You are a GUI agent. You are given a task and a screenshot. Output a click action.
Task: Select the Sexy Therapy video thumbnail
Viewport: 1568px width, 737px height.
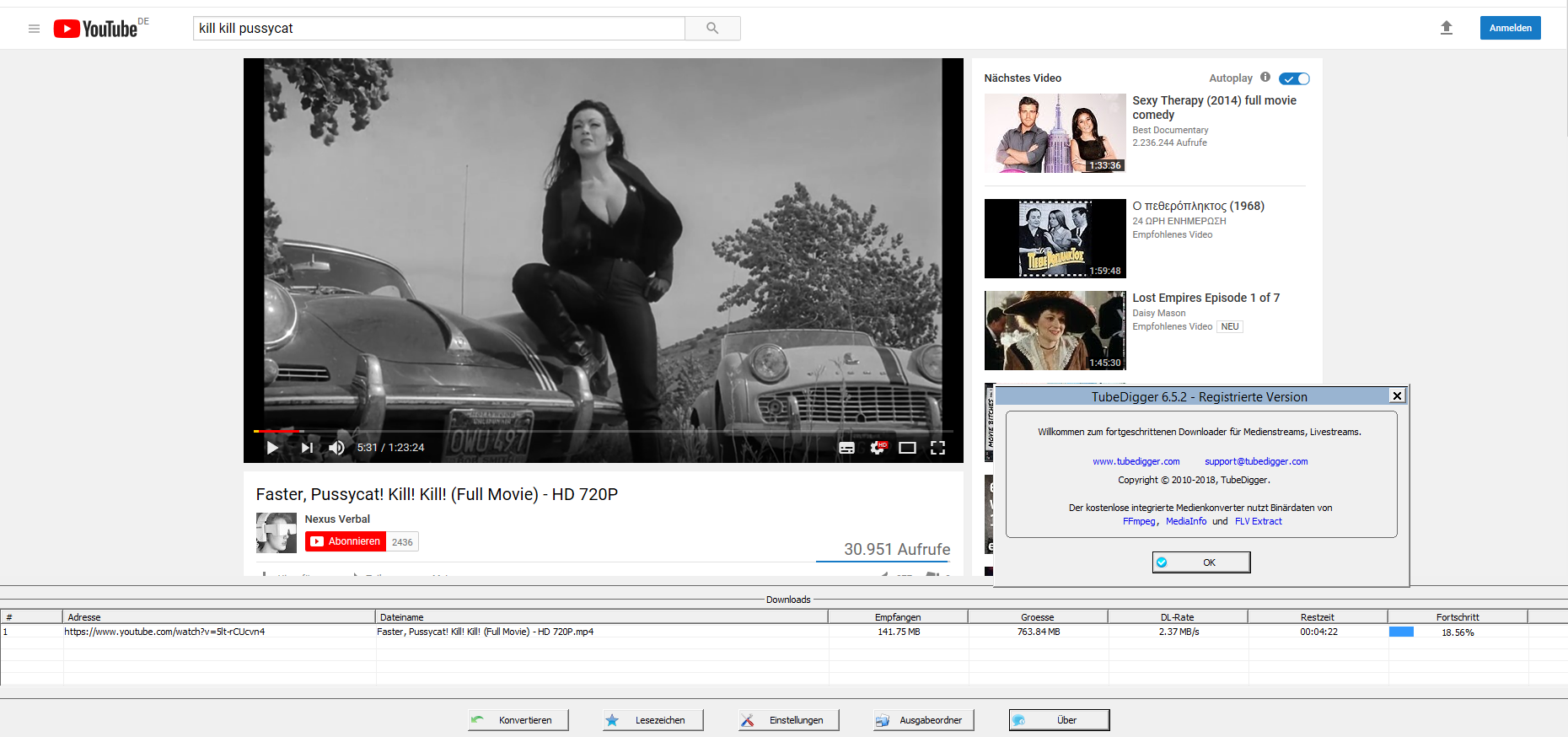click(1055, 133)
